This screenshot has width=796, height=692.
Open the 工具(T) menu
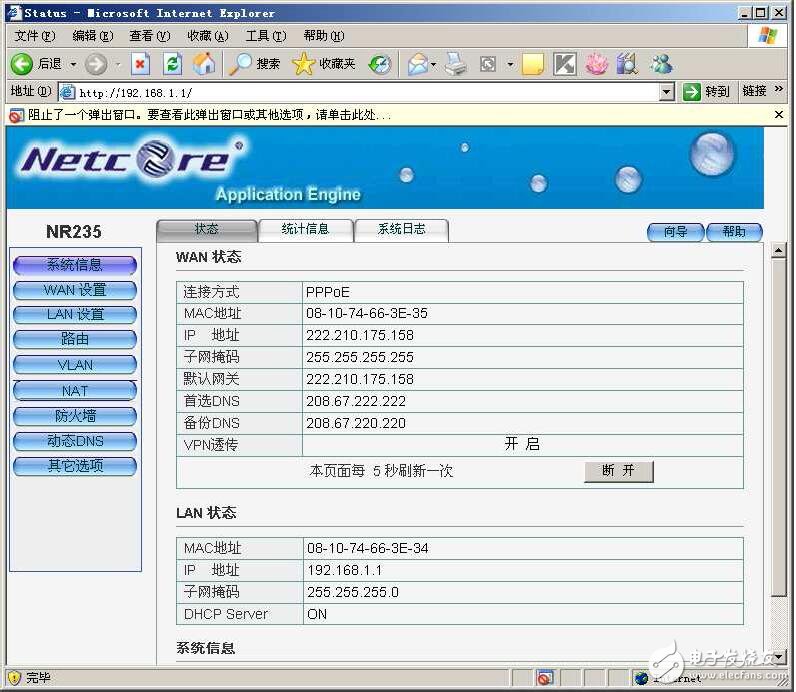click(x=266, y=36)
